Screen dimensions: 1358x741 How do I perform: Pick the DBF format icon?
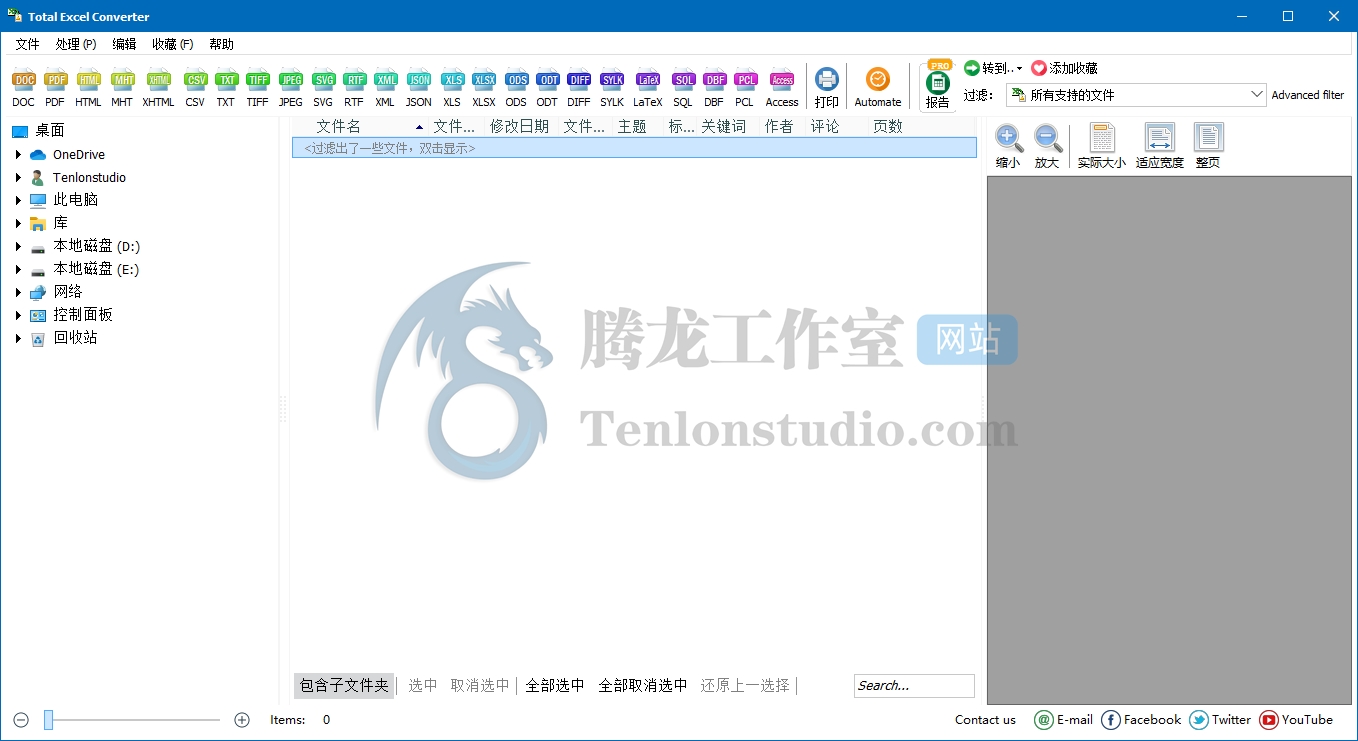(x=714, y=88)
